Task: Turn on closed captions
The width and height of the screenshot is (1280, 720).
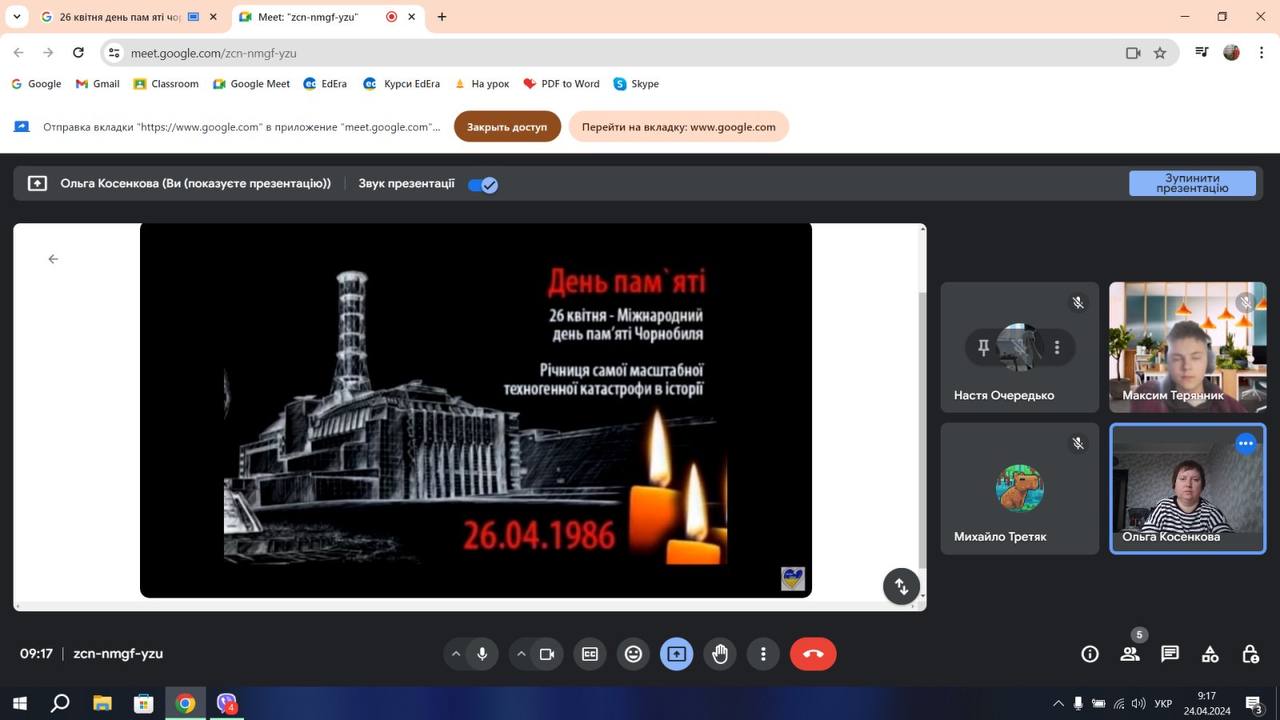Action: 590,654
